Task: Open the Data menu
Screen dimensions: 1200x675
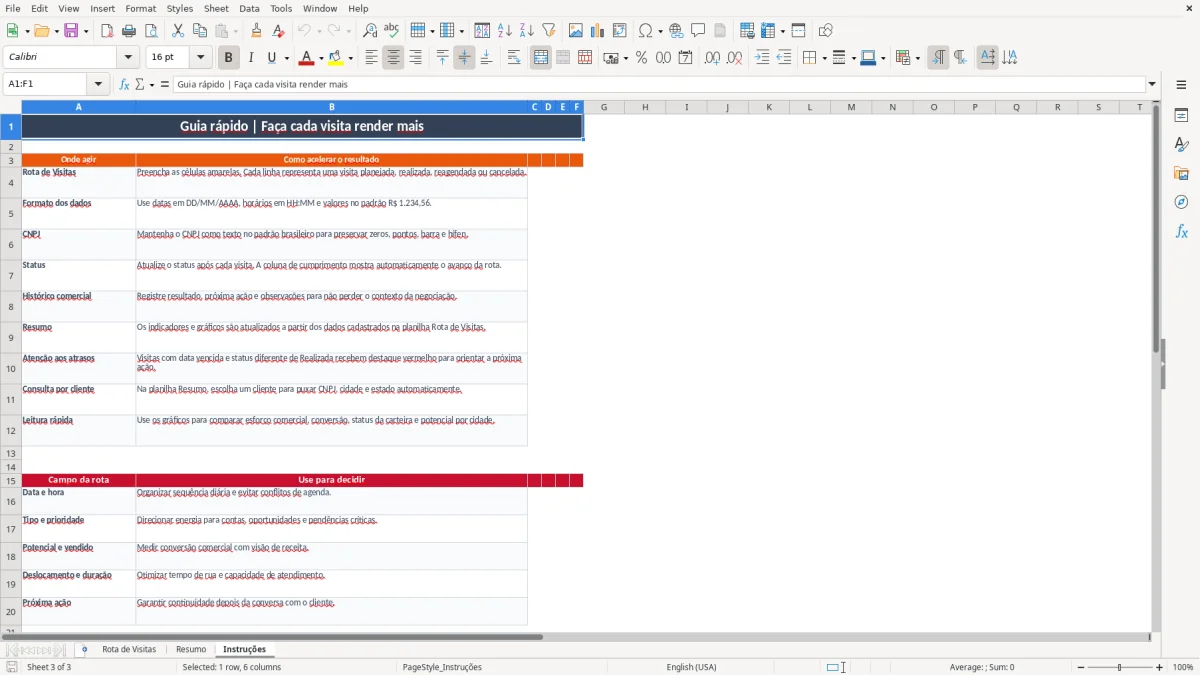Action: [249, 8]
